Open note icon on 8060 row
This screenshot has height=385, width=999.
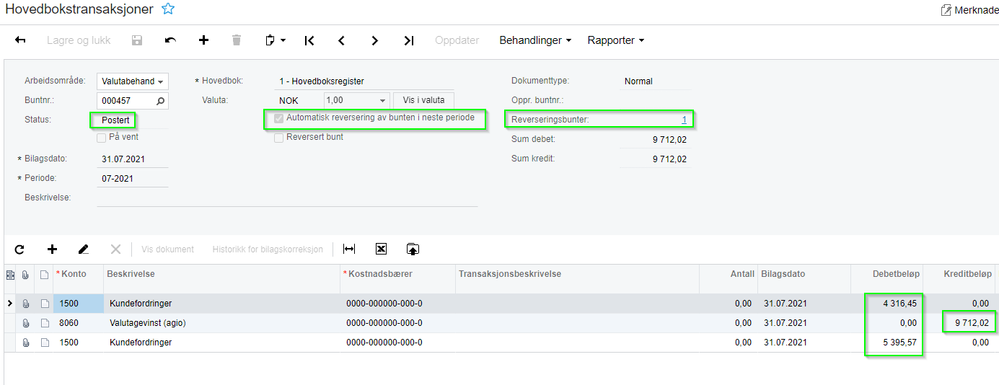(x=44, y=323)
